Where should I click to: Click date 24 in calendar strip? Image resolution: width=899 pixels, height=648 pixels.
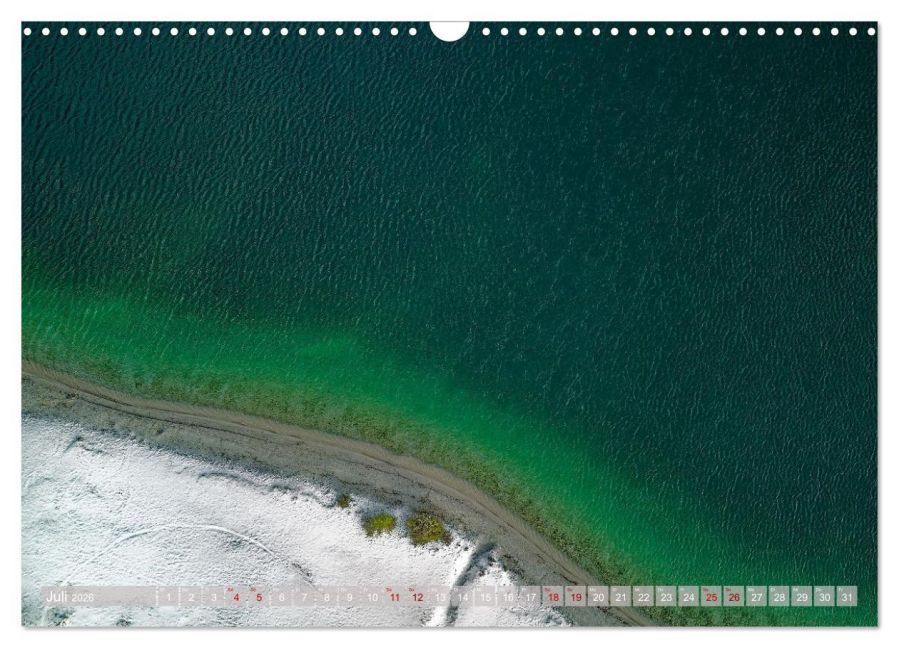689,596
